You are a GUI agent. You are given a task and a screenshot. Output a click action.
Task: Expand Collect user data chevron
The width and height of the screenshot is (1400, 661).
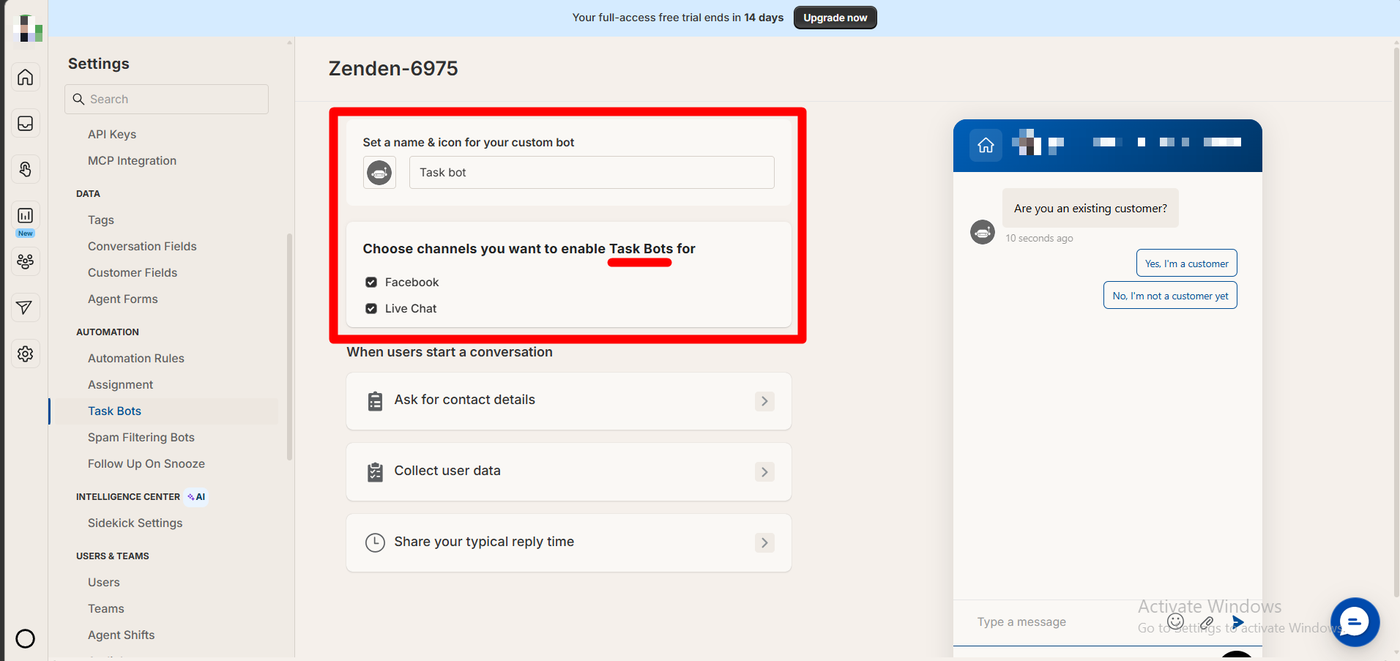[x=764, y=472]
